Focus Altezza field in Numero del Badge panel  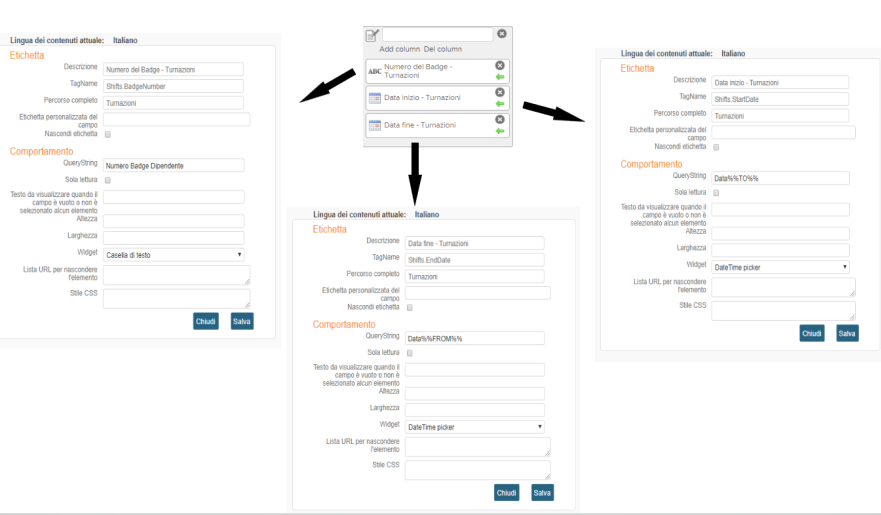tap(174, 221)
